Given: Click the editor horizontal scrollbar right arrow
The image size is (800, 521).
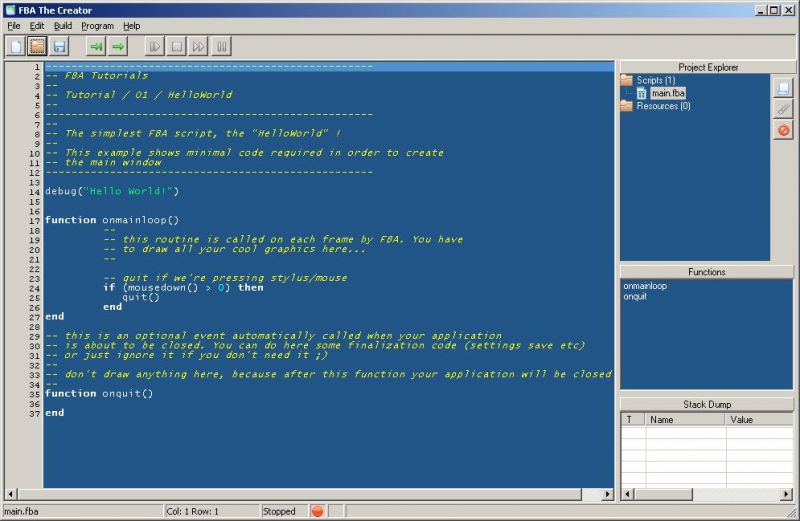Looking at the screenshot, I should (x=607, y=494).
